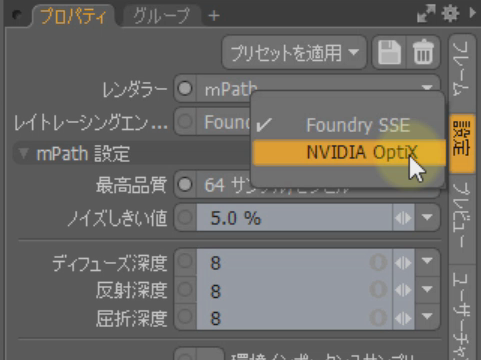
Task: Open ノイズしきい値 dropdown arrow
Action: (427, 218)
